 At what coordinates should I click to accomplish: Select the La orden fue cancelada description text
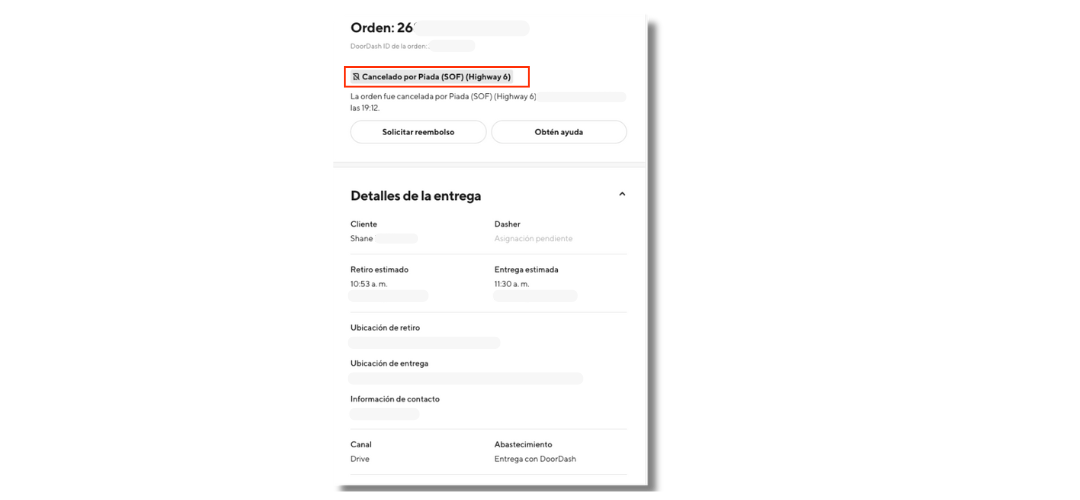tap(444, 102)
